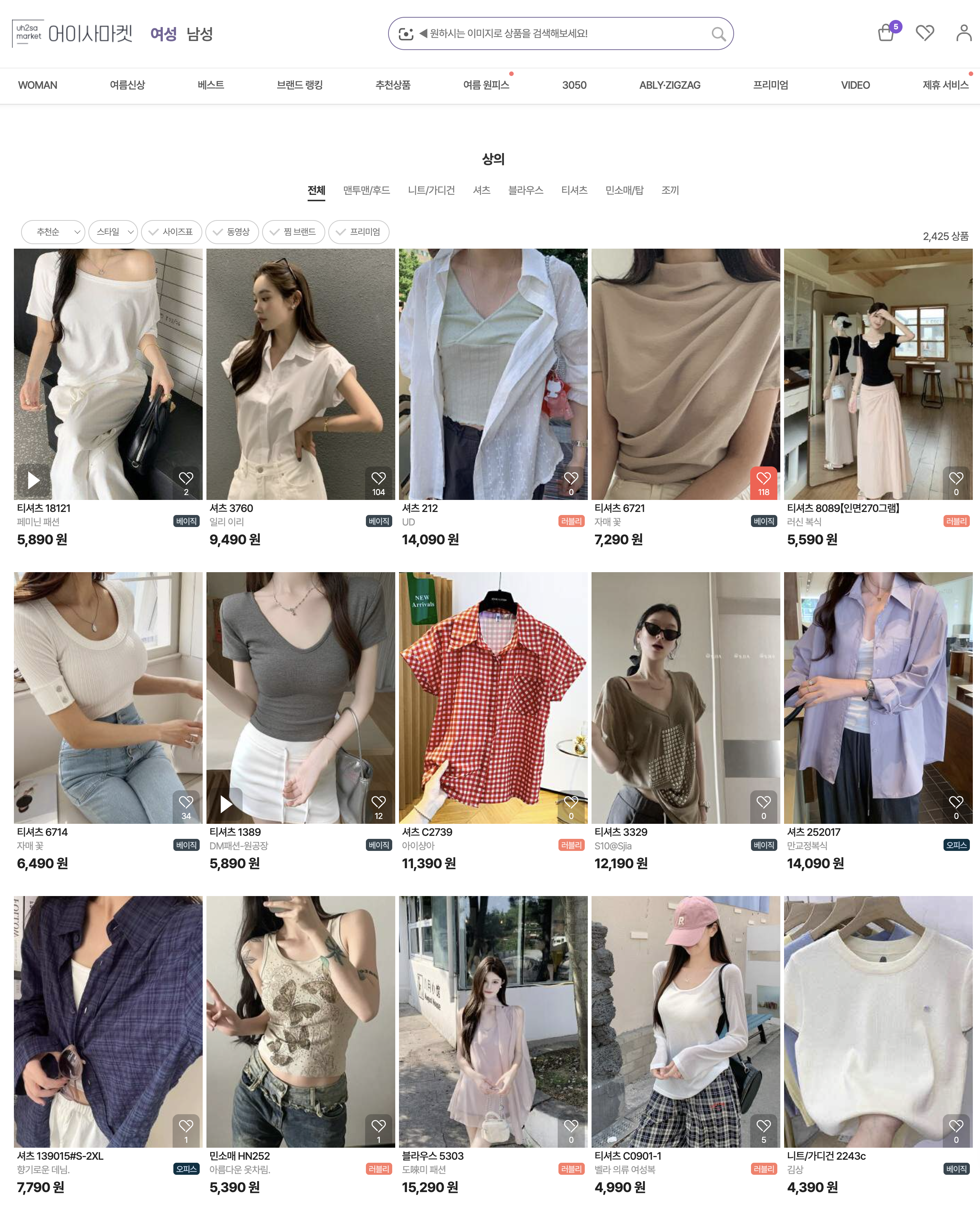Open the purple shirt 셔츠 252017 thumbnail

coord(877,697)
